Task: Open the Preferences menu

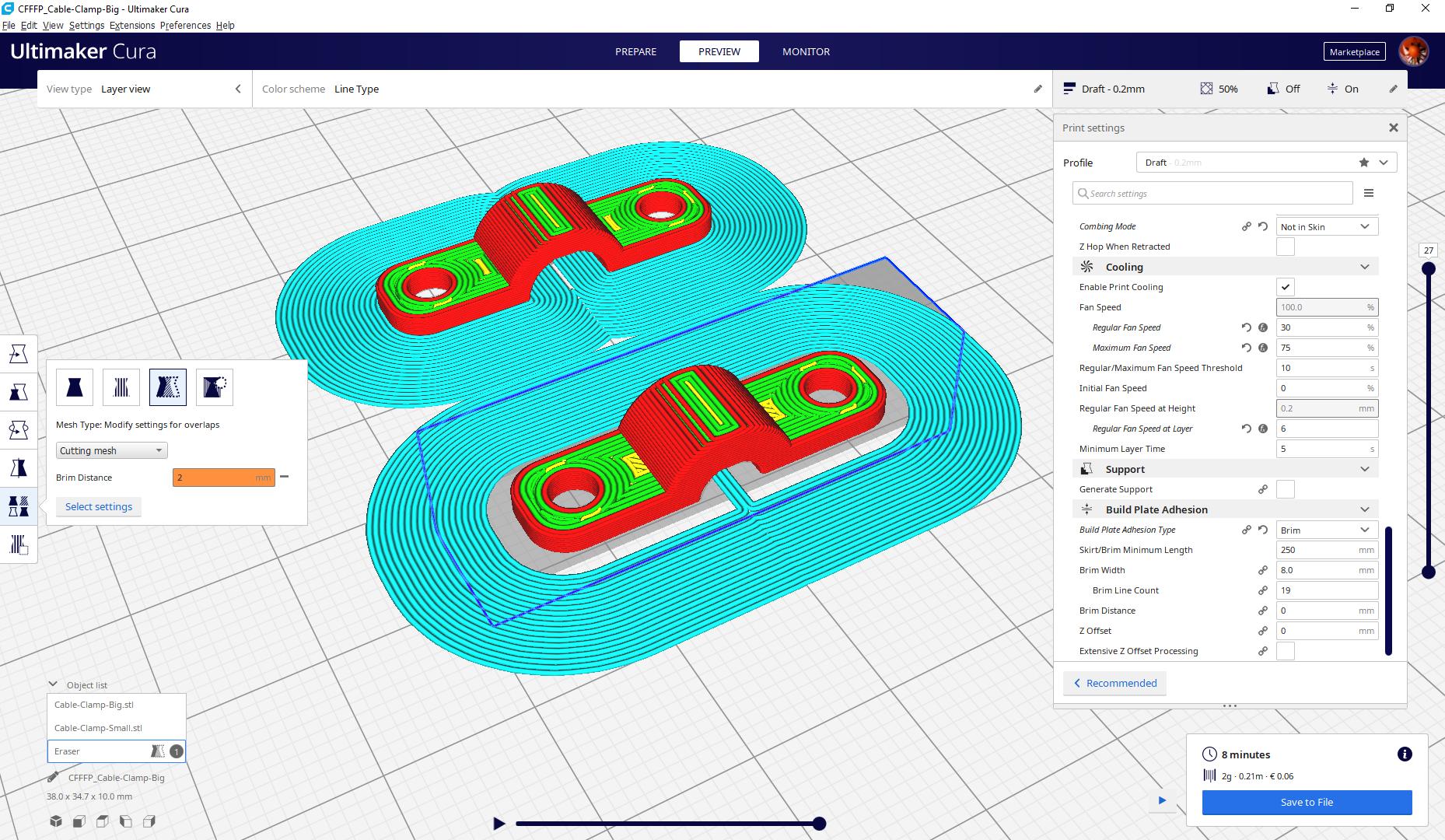Action: click(x=185, y=25)
